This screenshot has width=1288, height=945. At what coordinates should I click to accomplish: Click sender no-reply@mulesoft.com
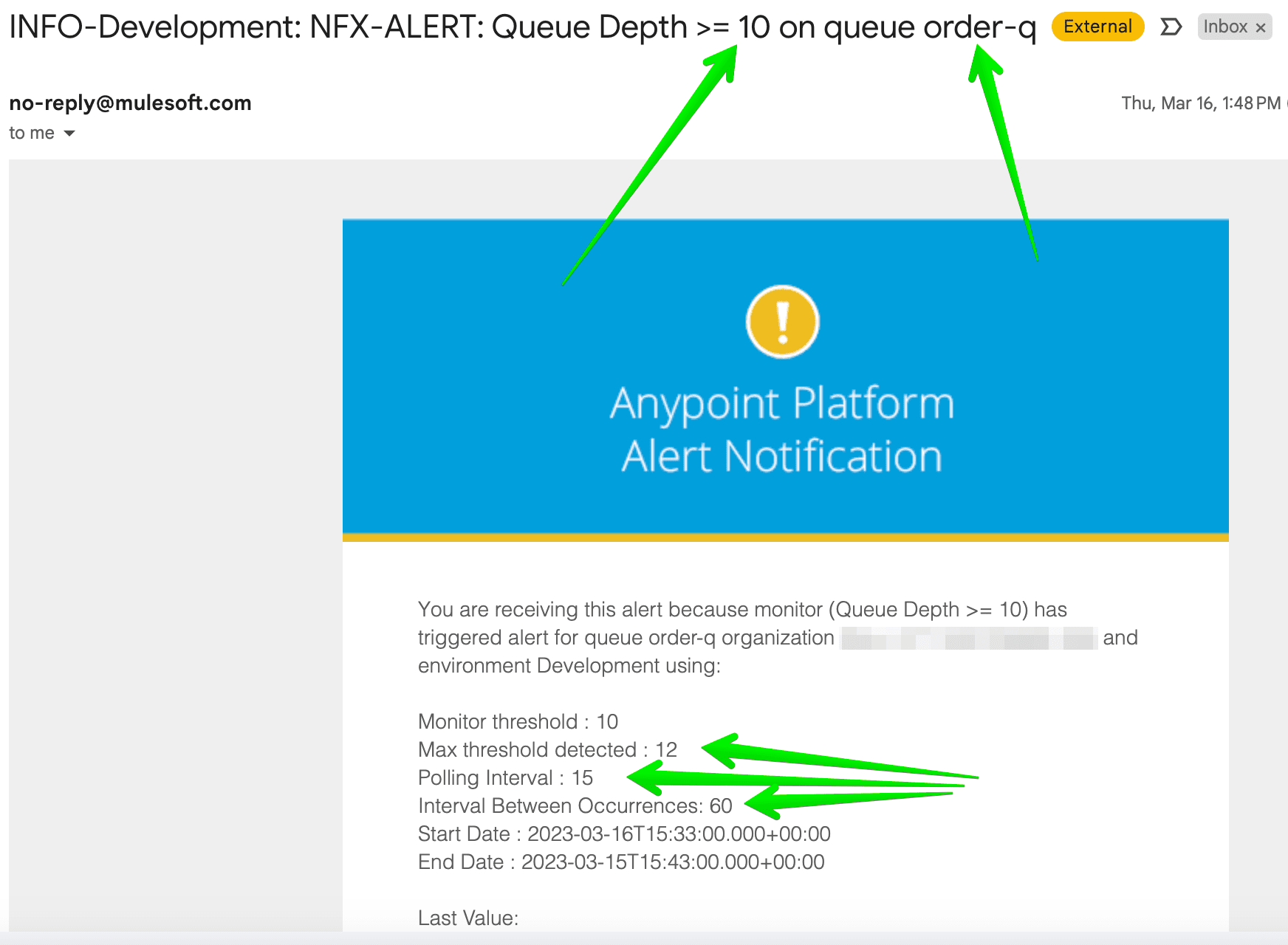[x=130, y=103]
